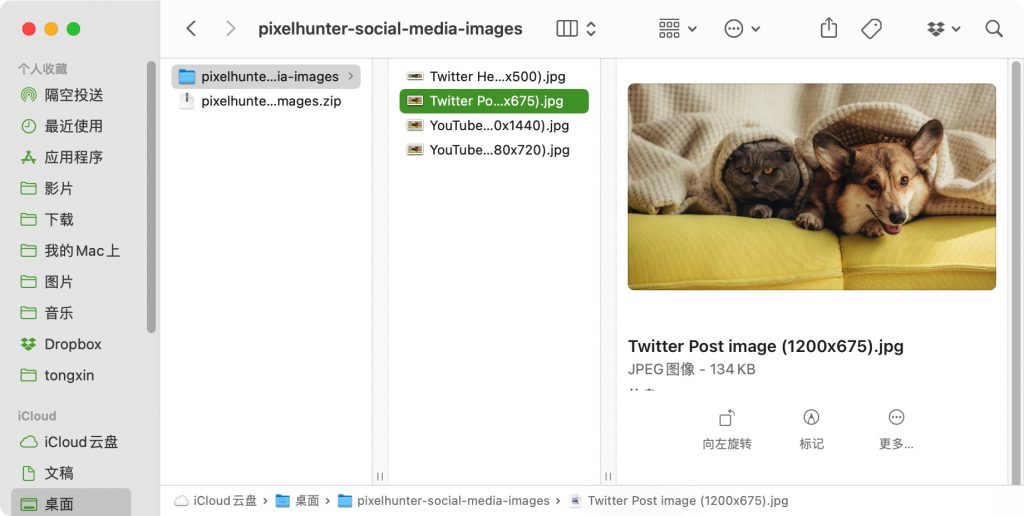Click the preview pane vertical scrollbar
The height and width of the screenshot is (516, 1024).
pyautogui.click(x=1016, y=272)
